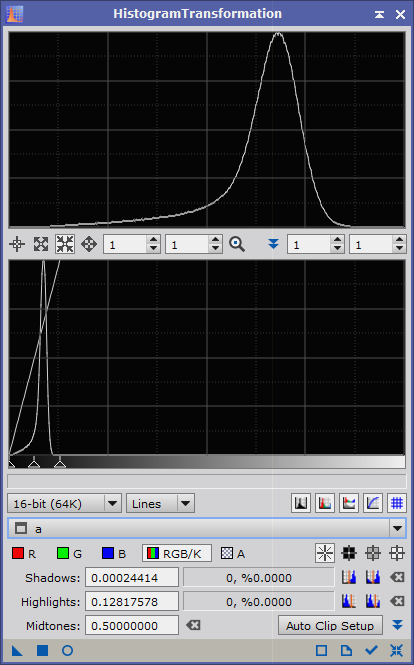Image resolution: width=414 pixels, height=665 pixels.
Task: Toggle the grid display icon
Action: tap(397, 503)
